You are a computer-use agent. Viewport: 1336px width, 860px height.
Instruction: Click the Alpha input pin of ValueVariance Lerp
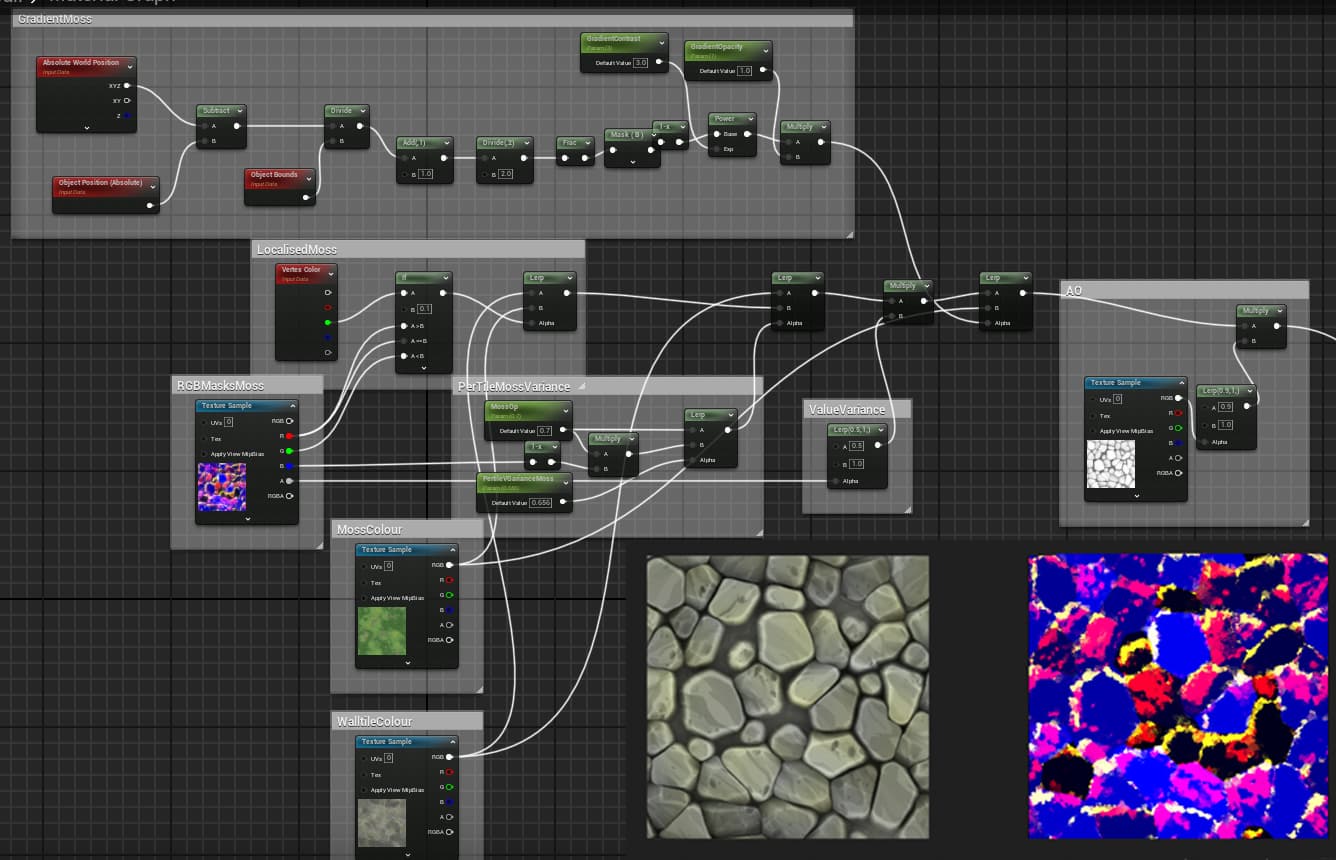pos(832,481)
